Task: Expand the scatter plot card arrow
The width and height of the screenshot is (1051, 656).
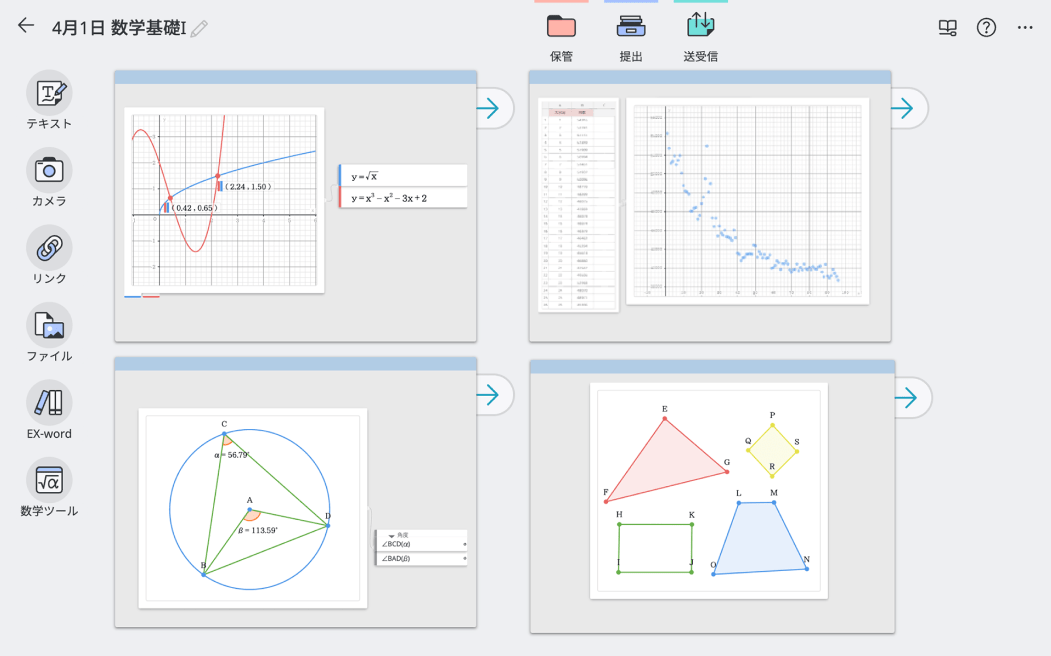Action: [908, 108]
